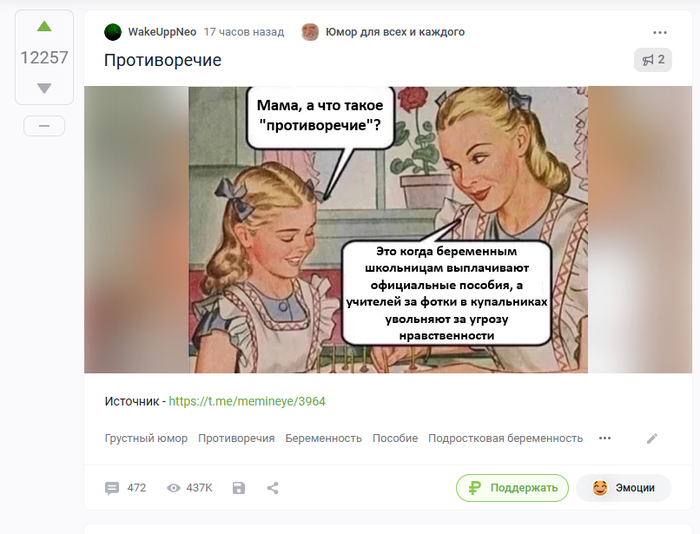Viewport: 700px width, 534px height.
Task: Collapse post using the minus button
Action: point(44,126)
